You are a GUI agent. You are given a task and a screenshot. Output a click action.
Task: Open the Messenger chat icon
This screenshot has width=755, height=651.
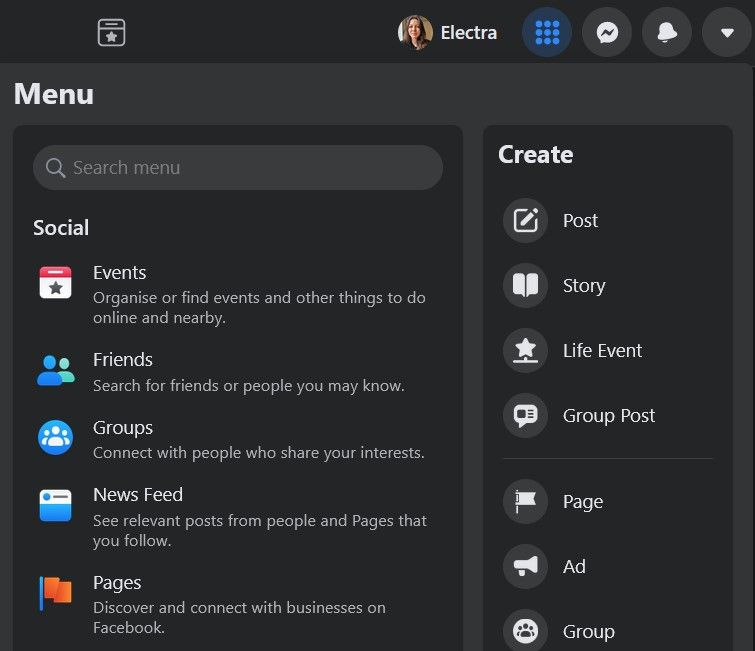[x=606, y=33]
